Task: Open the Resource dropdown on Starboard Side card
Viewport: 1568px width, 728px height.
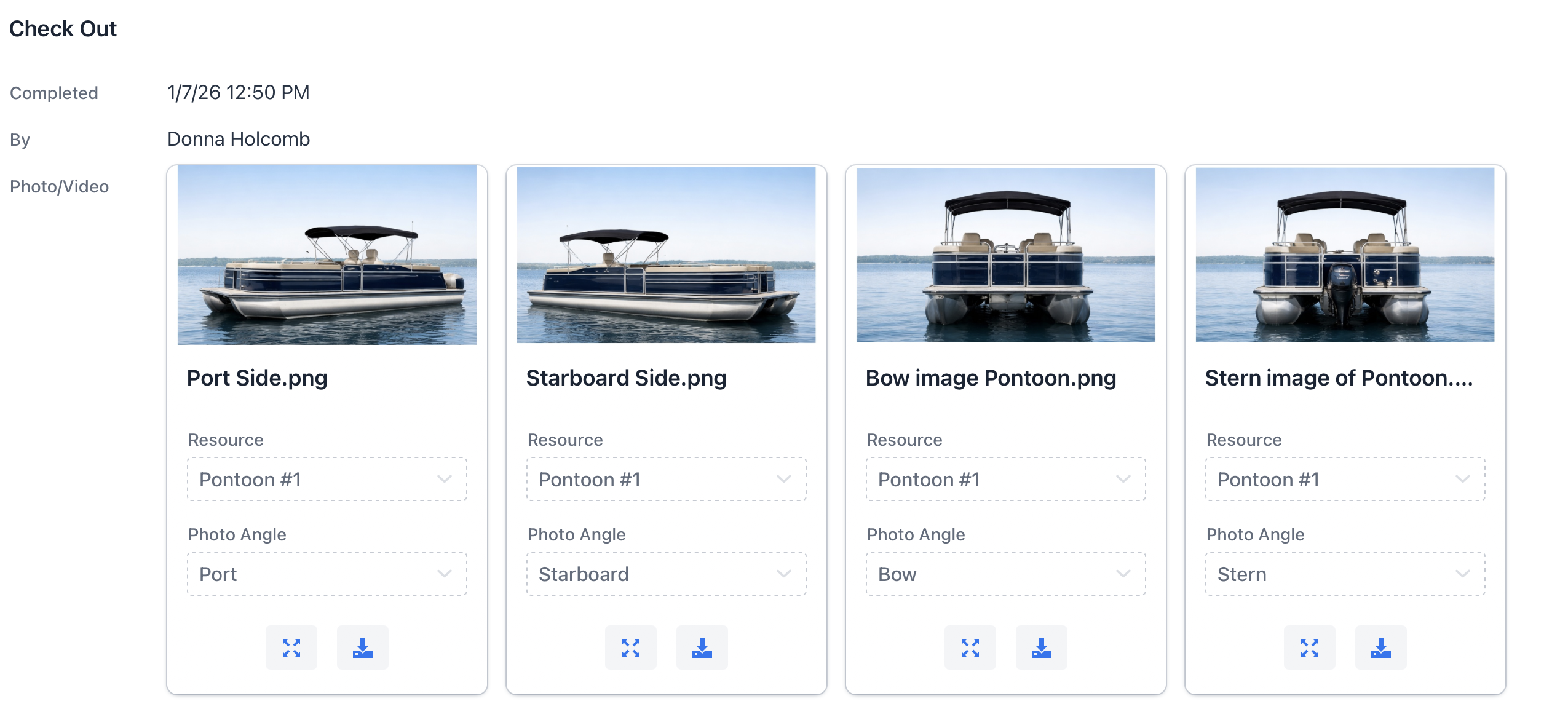Action: pyautogui.click(x=665, y=480)
